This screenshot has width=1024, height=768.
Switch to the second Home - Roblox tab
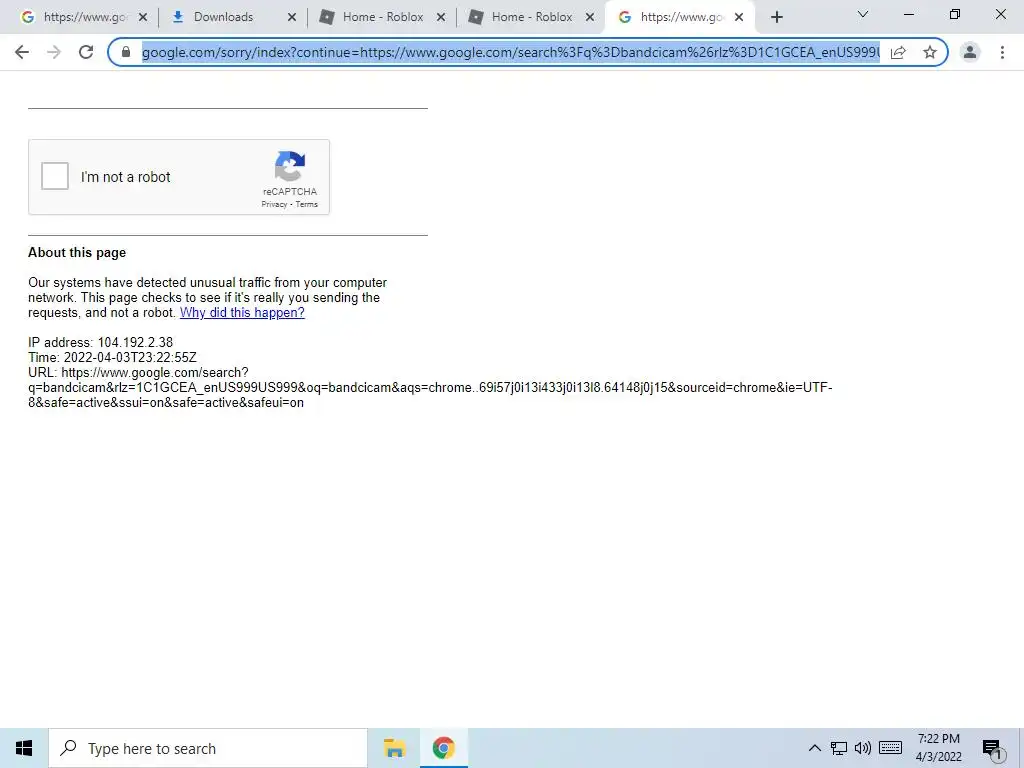pyautogui.click(x=531, y=17)
